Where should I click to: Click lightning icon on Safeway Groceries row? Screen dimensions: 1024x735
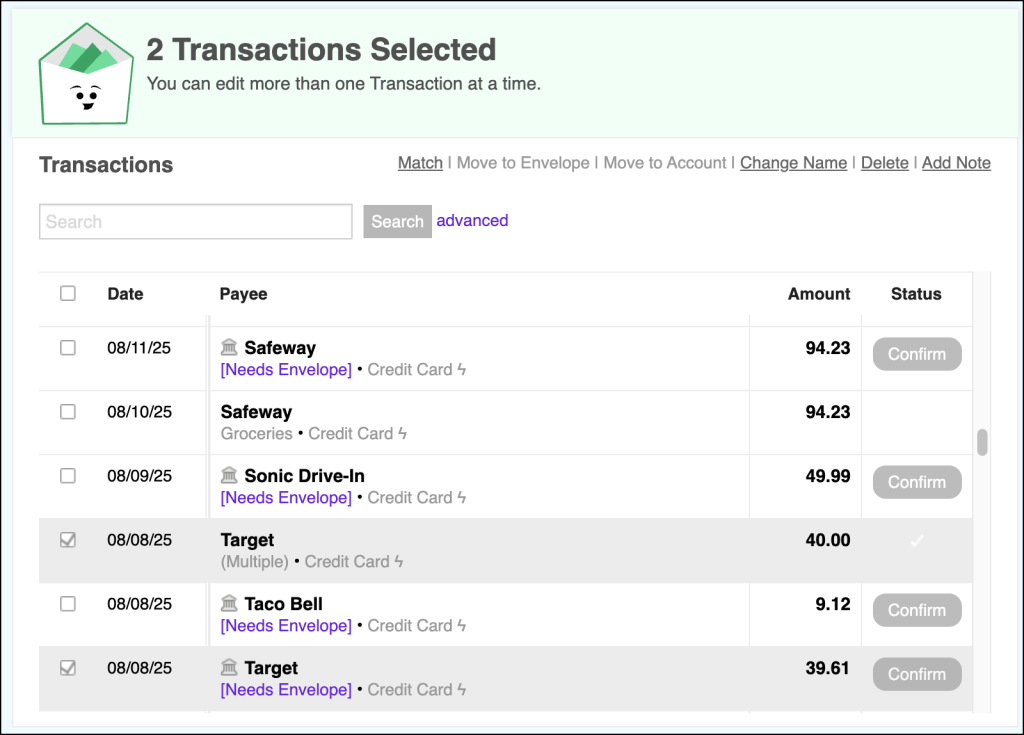402,433
